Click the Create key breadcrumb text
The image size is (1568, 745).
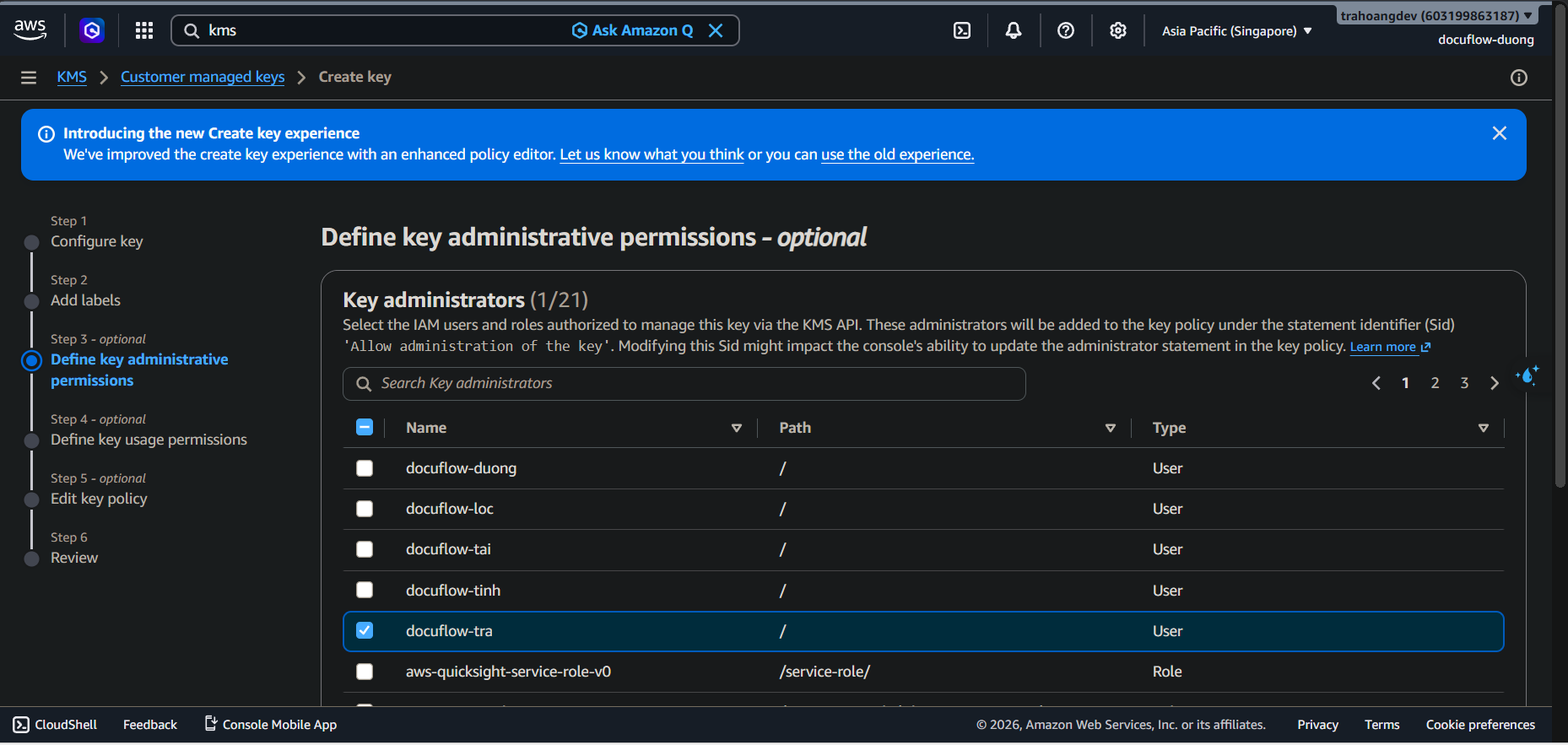354,77
